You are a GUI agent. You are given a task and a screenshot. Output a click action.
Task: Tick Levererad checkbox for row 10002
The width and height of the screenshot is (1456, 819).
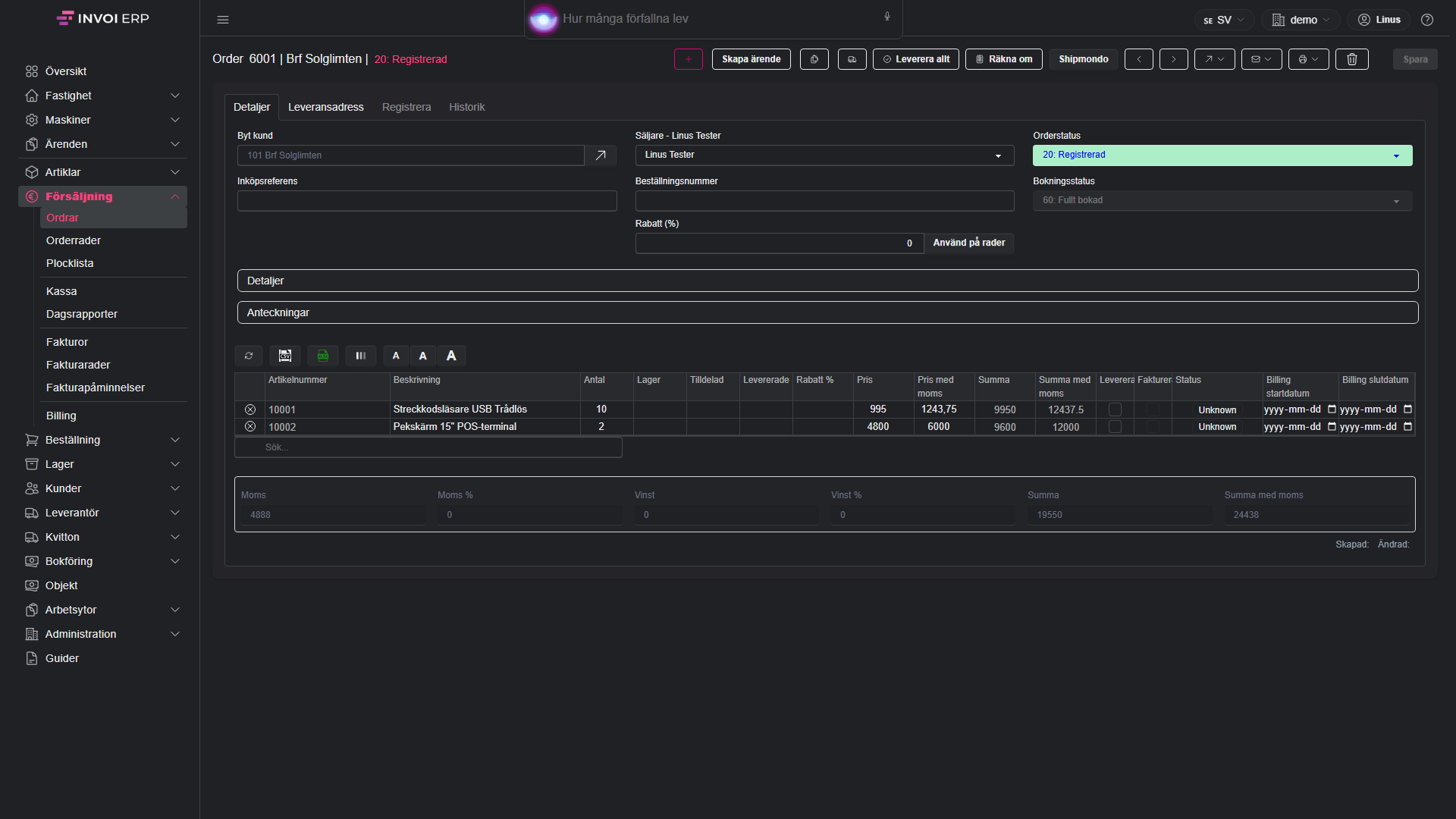(1115, 427)
